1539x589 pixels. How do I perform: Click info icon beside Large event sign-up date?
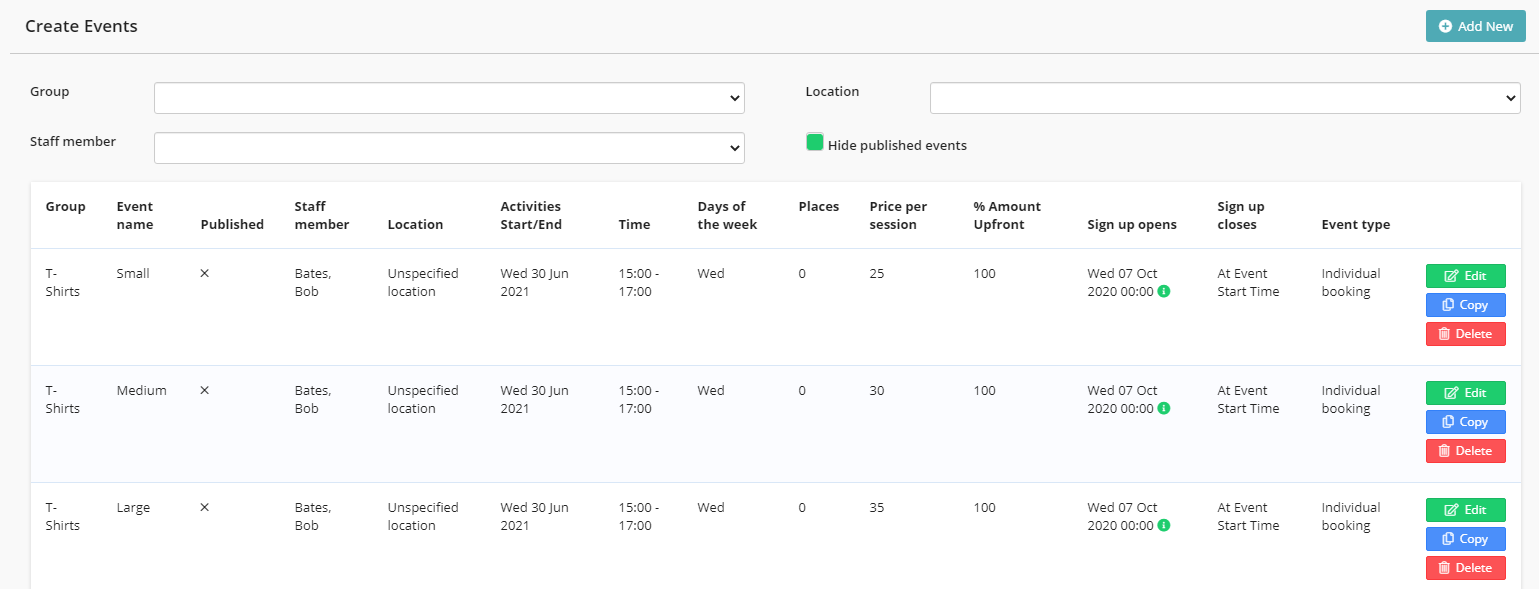pos(1164,526)
